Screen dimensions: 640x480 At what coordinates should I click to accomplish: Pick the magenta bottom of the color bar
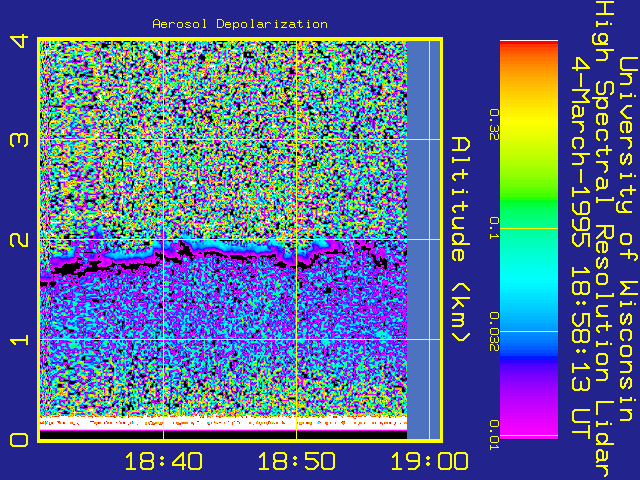[x=529, y=427]
